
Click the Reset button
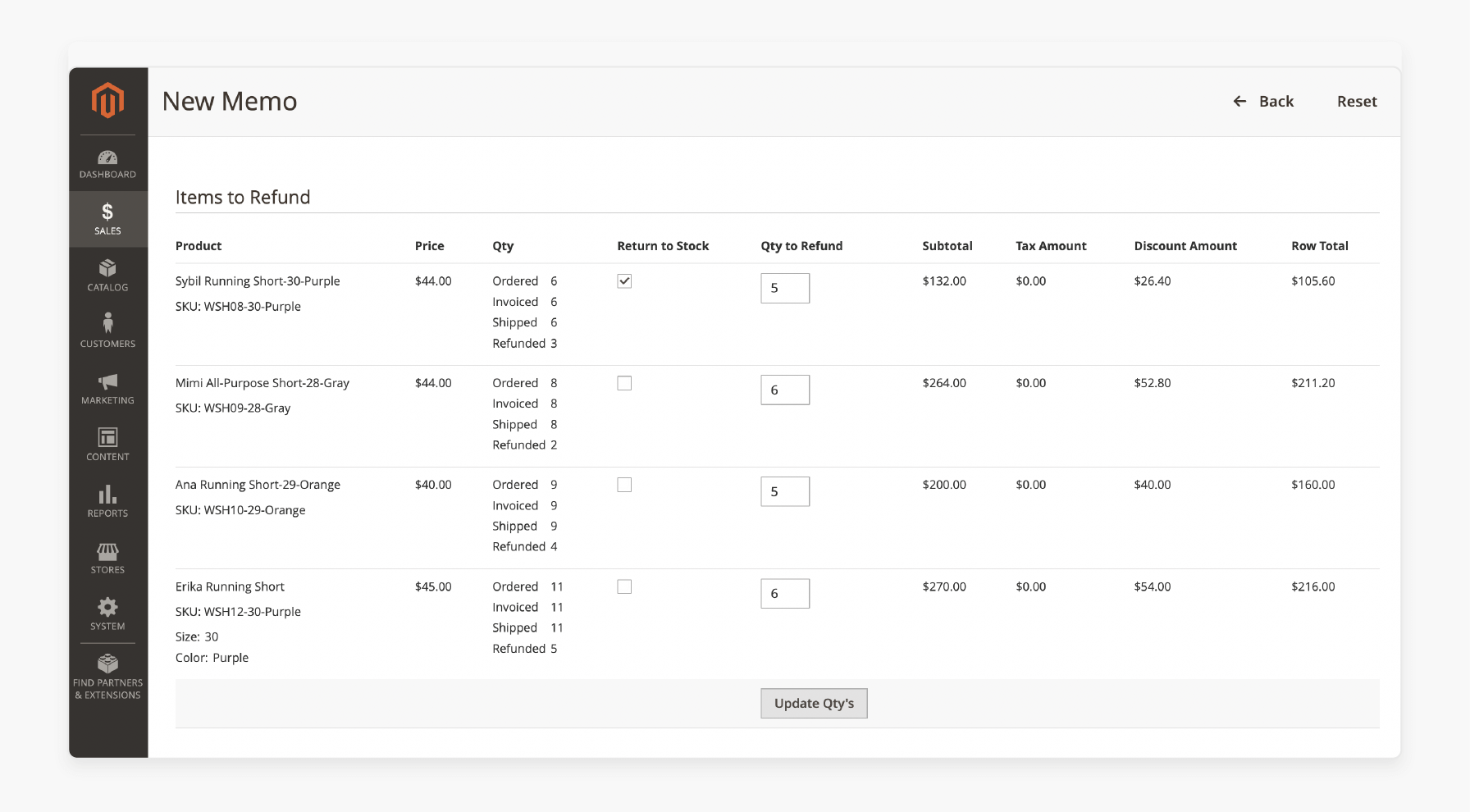point(1357,101)
